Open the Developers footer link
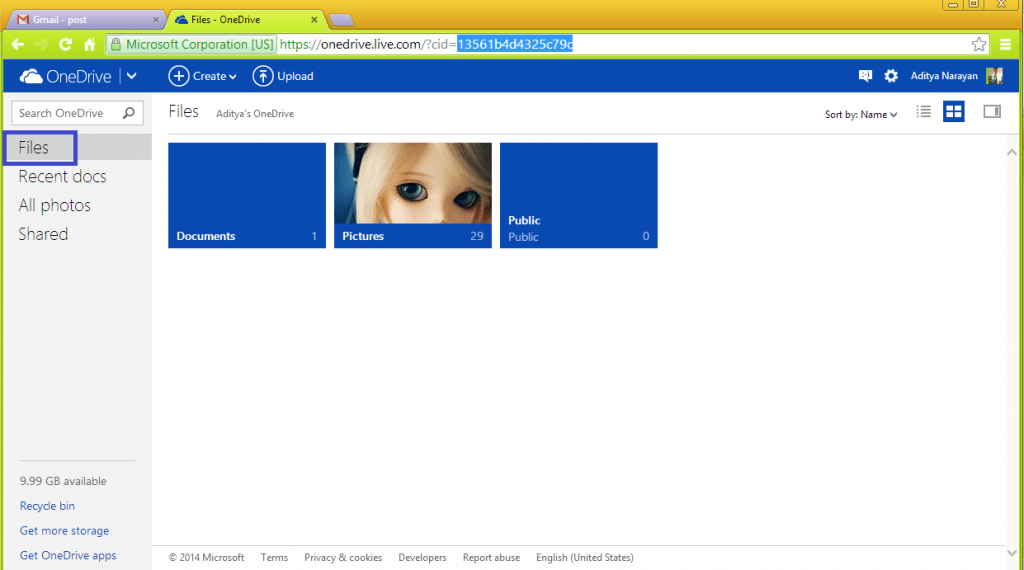Viewport: 1024px width, 570px height. click(x=423, y=558)
